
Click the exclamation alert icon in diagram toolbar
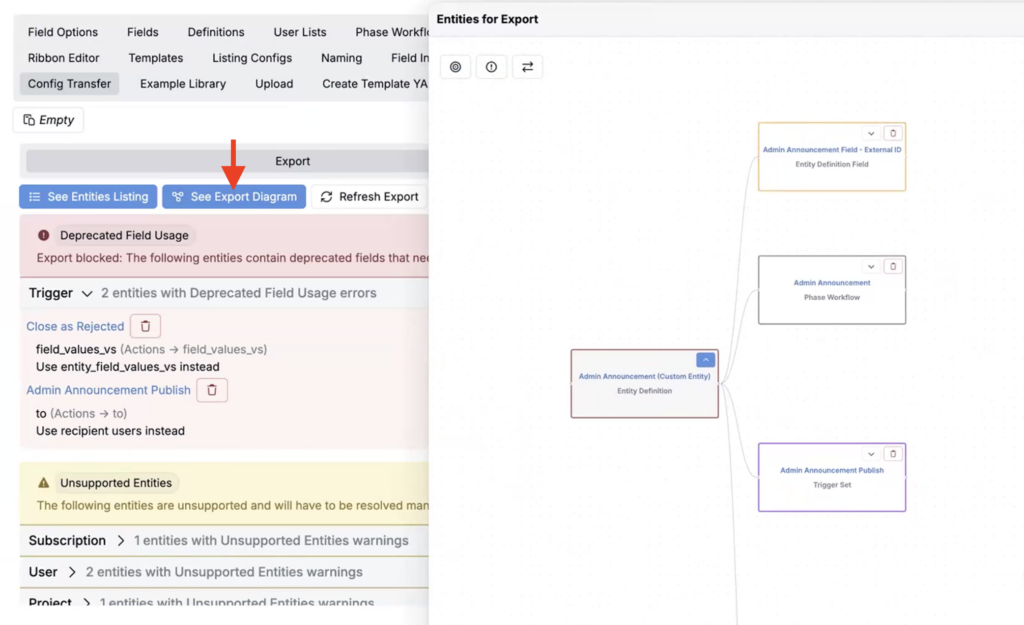(491, 67)
